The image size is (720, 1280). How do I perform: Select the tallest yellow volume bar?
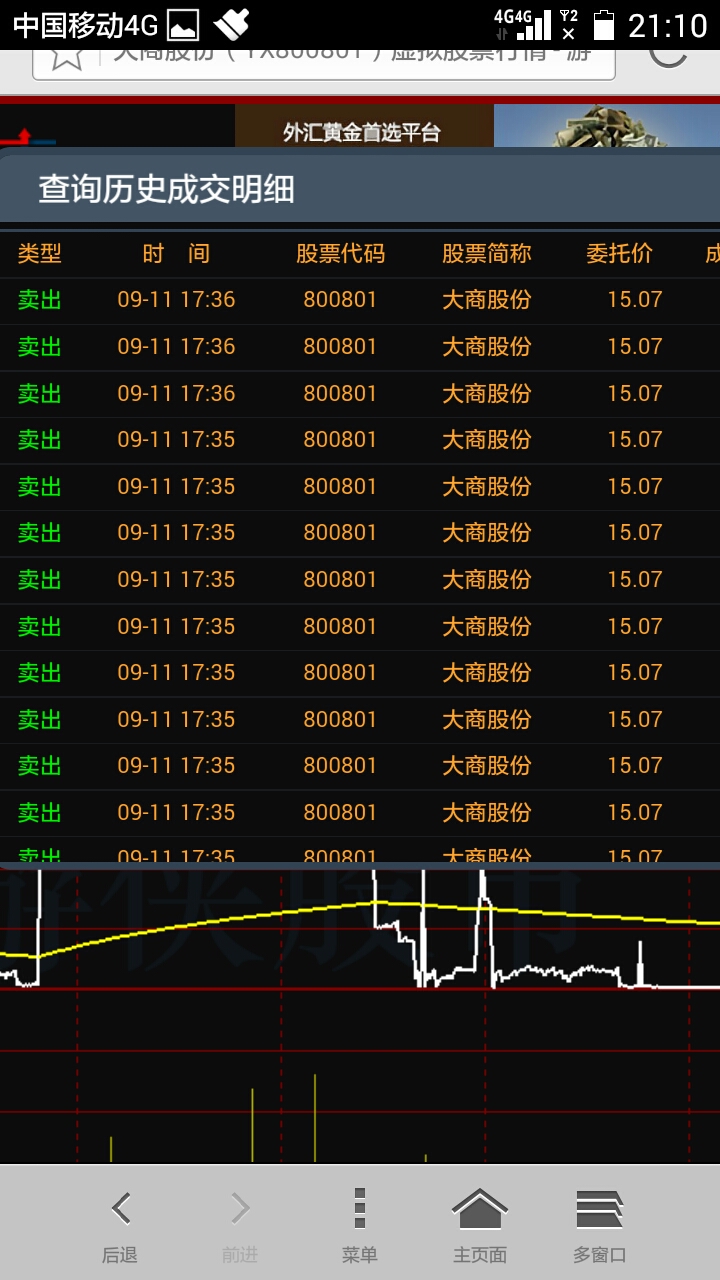click(x=315, y=1120)
